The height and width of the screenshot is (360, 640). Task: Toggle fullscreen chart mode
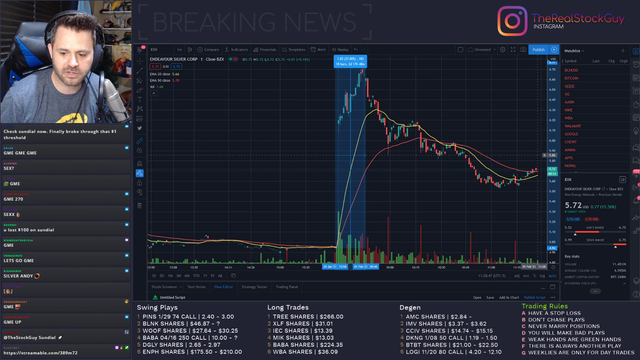pos(513,50)
